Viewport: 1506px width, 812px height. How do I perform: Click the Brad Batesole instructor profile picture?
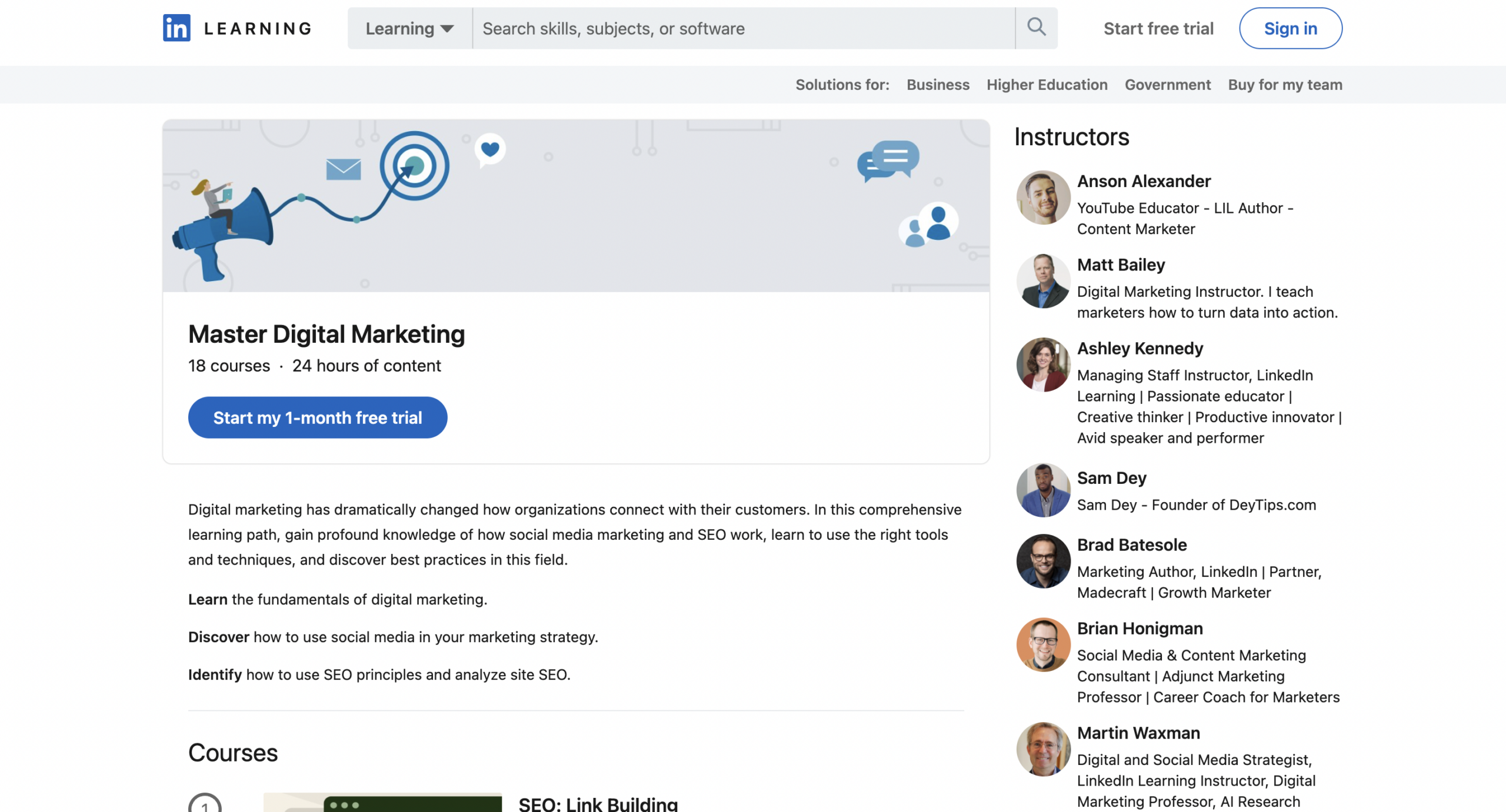tap(1041, 560)
